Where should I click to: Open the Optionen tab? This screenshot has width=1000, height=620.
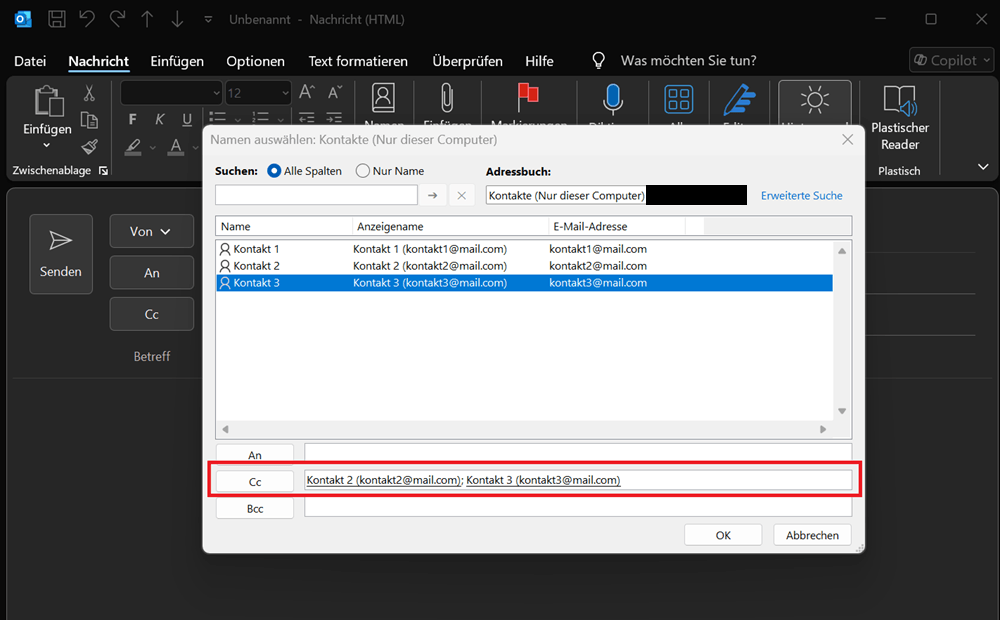[255, 61]
